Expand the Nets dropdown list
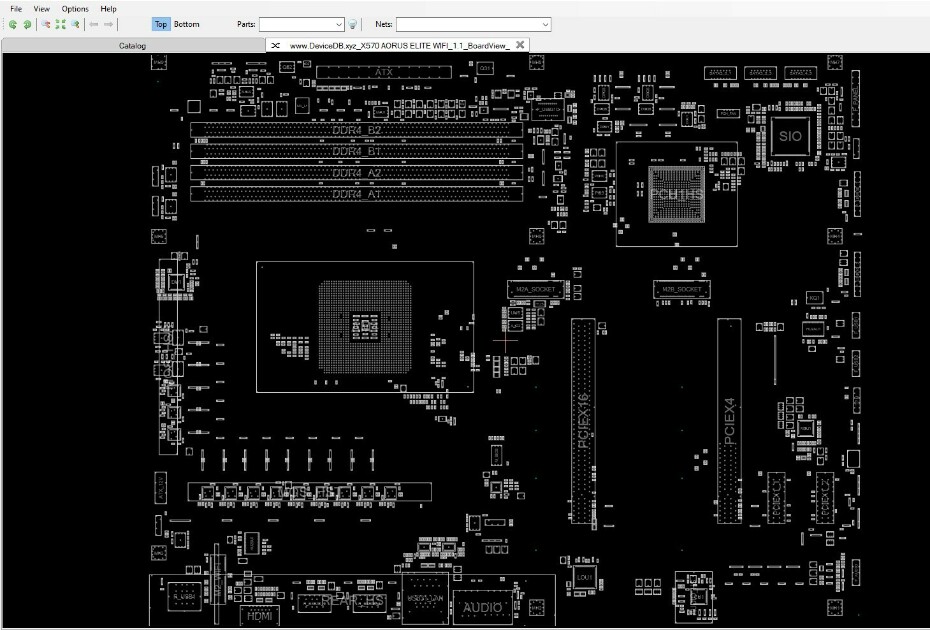Screen dimensions: 930x630 click(x=545, y=24)
